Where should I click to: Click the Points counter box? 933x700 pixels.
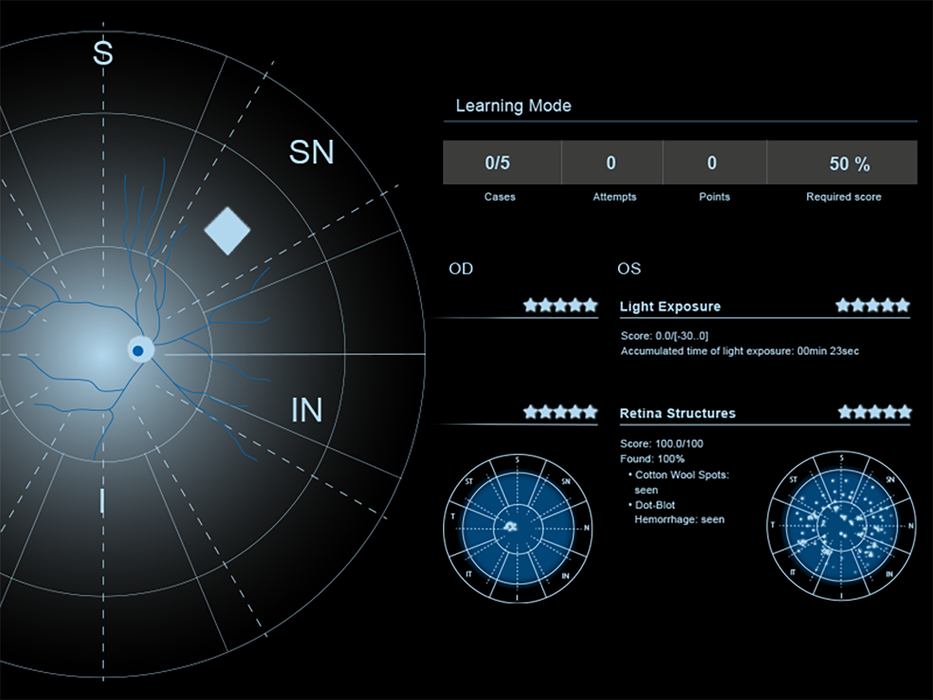tap(713, 163)
